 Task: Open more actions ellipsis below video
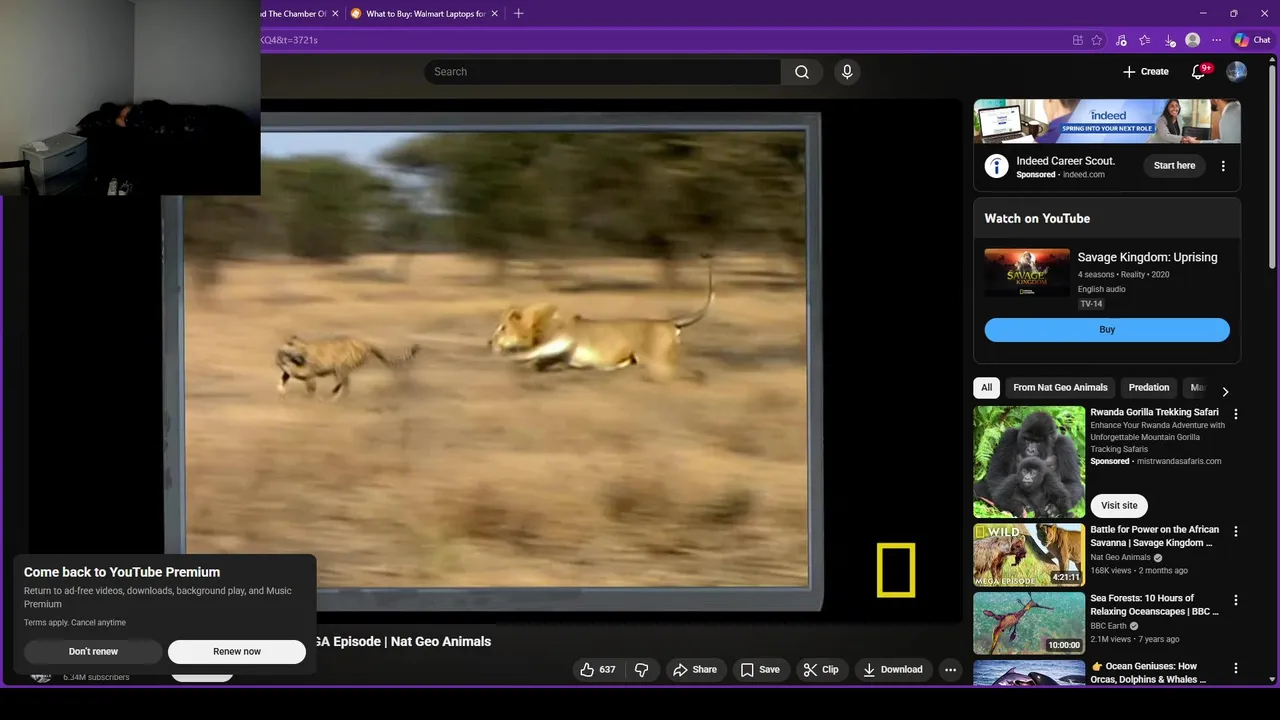tap(951, 670)
